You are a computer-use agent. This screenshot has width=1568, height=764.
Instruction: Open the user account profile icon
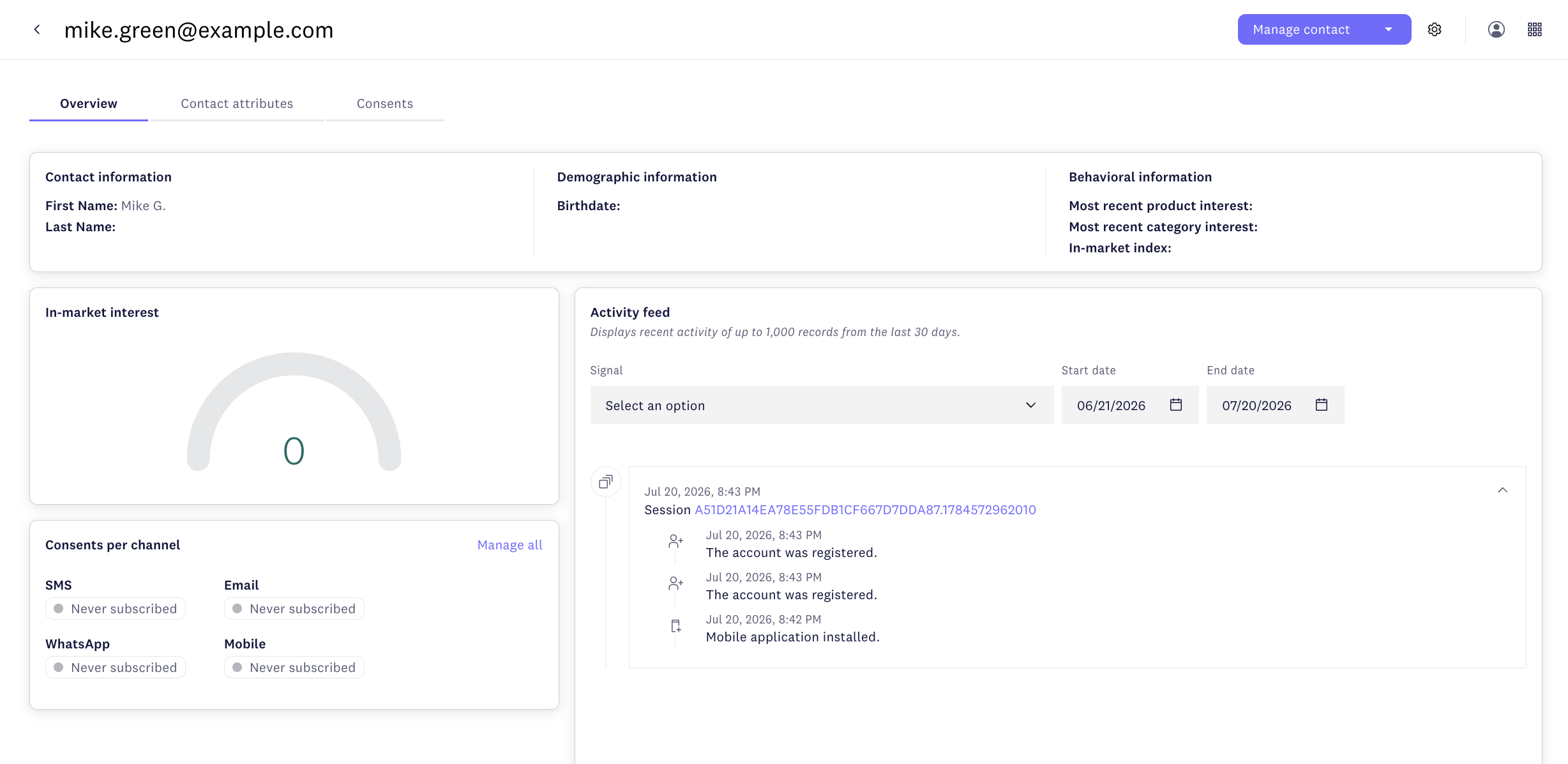pyautogui.click(x=1496, y=29)
